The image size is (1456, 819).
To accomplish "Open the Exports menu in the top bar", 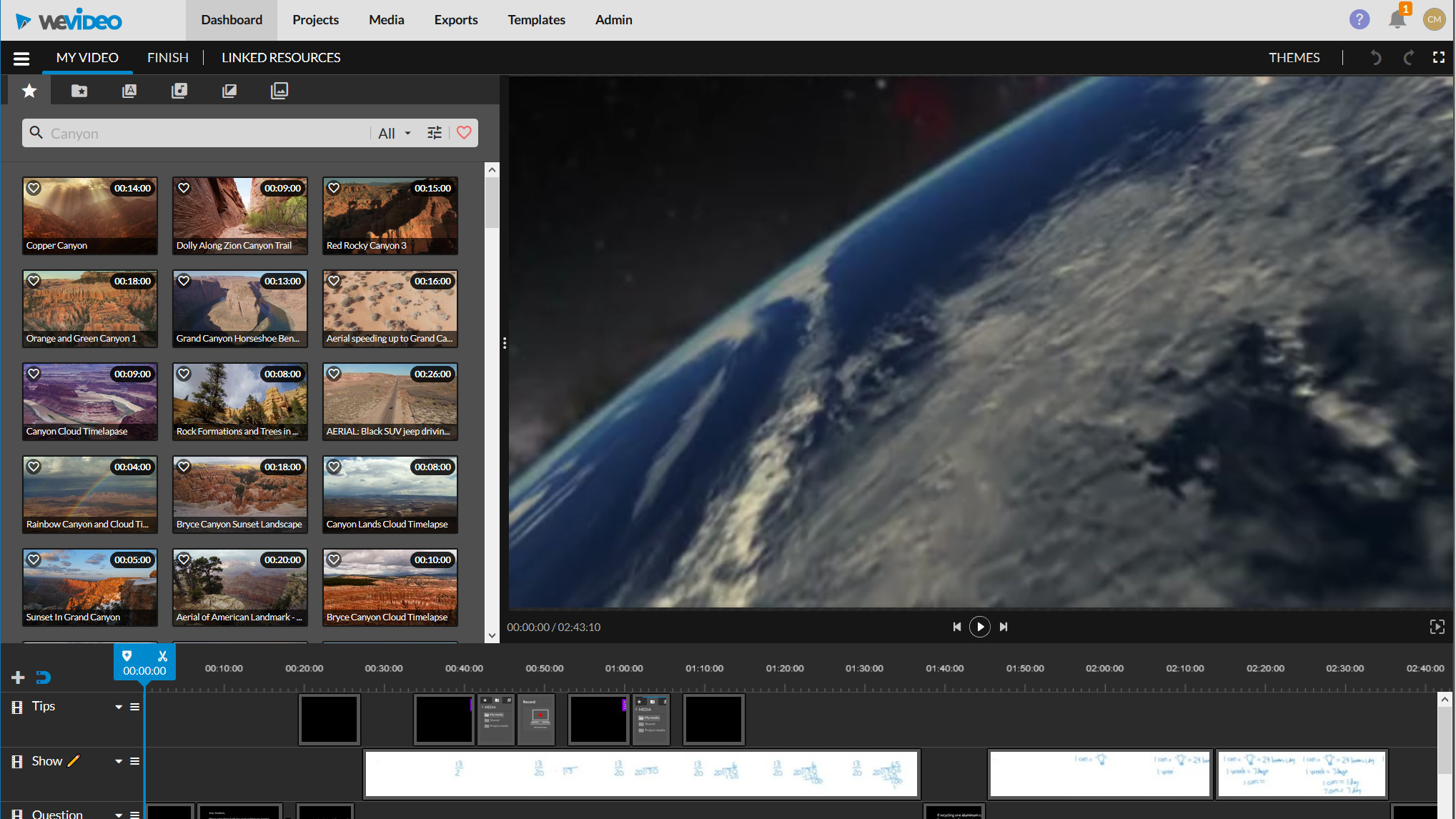I will [455, 19].
